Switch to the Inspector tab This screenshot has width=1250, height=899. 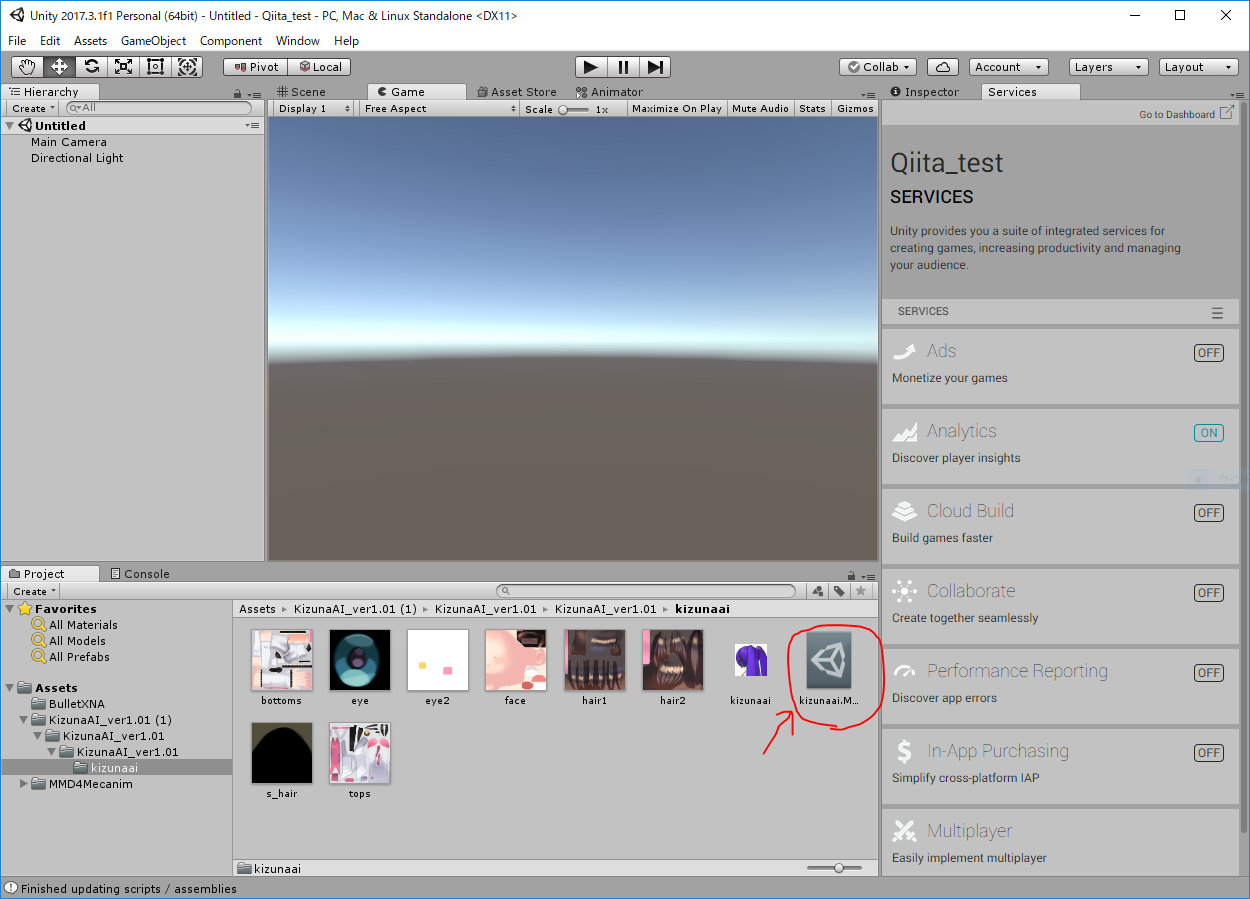925,92
